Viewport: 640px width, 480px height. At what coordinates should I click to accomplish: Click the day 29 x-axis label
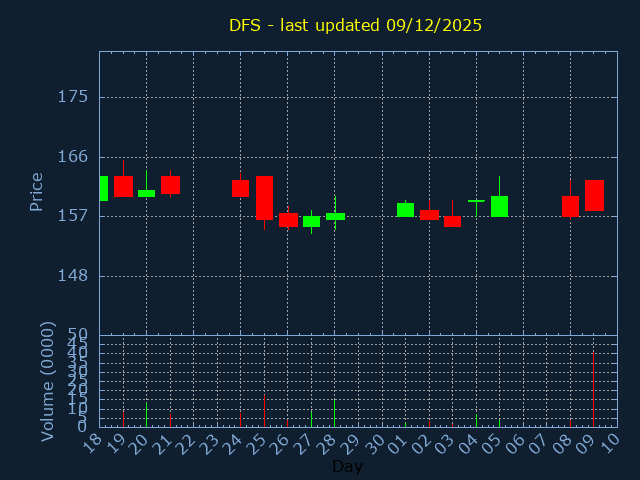pyautogui.click(x=351, y=444)
